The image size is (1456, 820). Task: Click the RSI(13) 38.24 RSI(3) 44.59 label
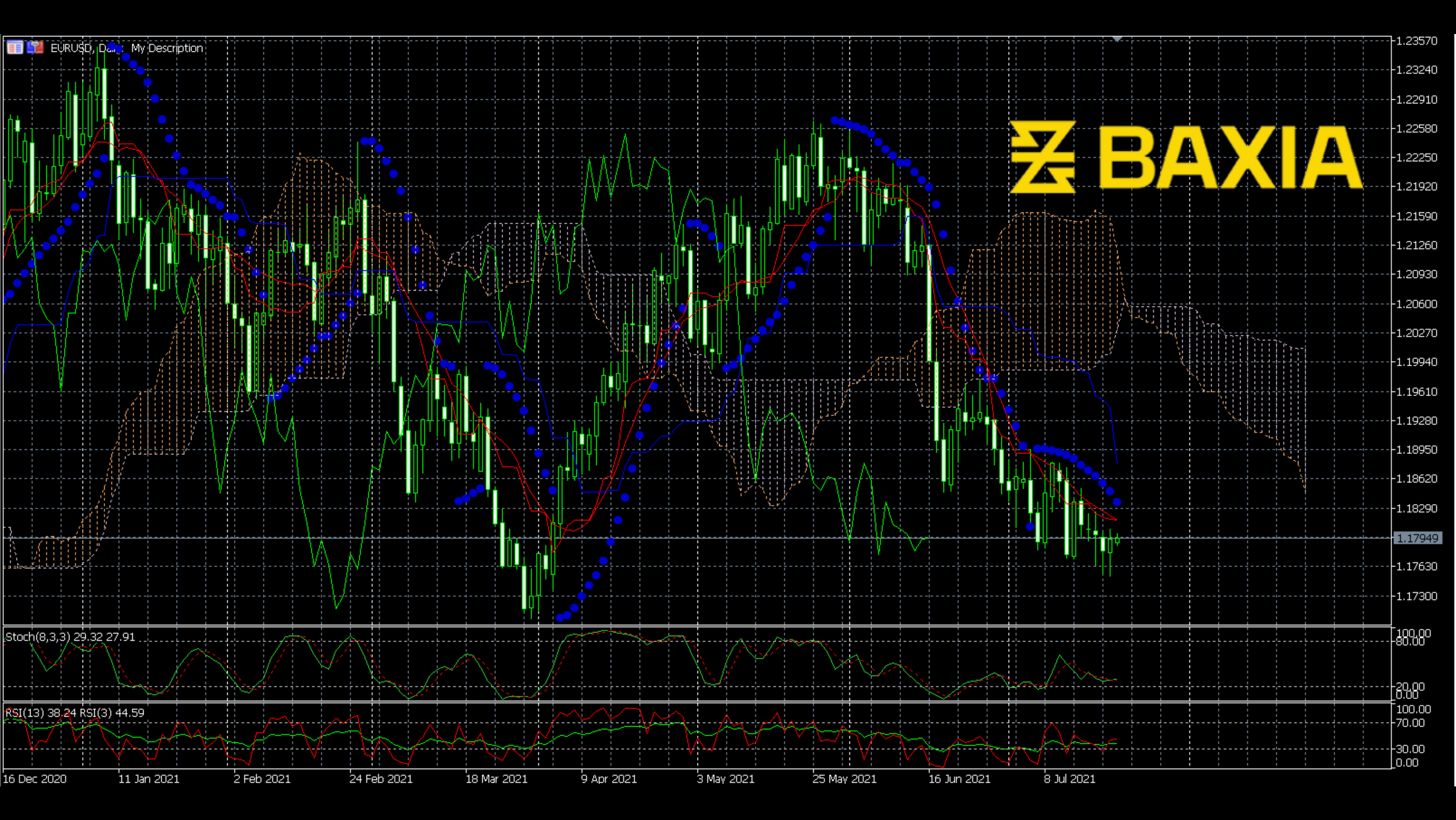(75, 713)
